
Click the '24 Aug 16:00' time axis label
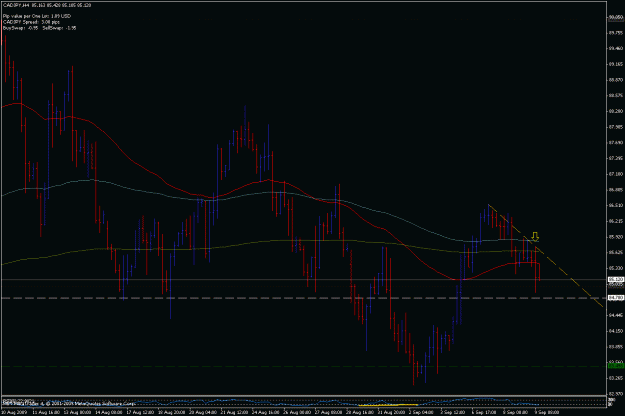[265, 412]
